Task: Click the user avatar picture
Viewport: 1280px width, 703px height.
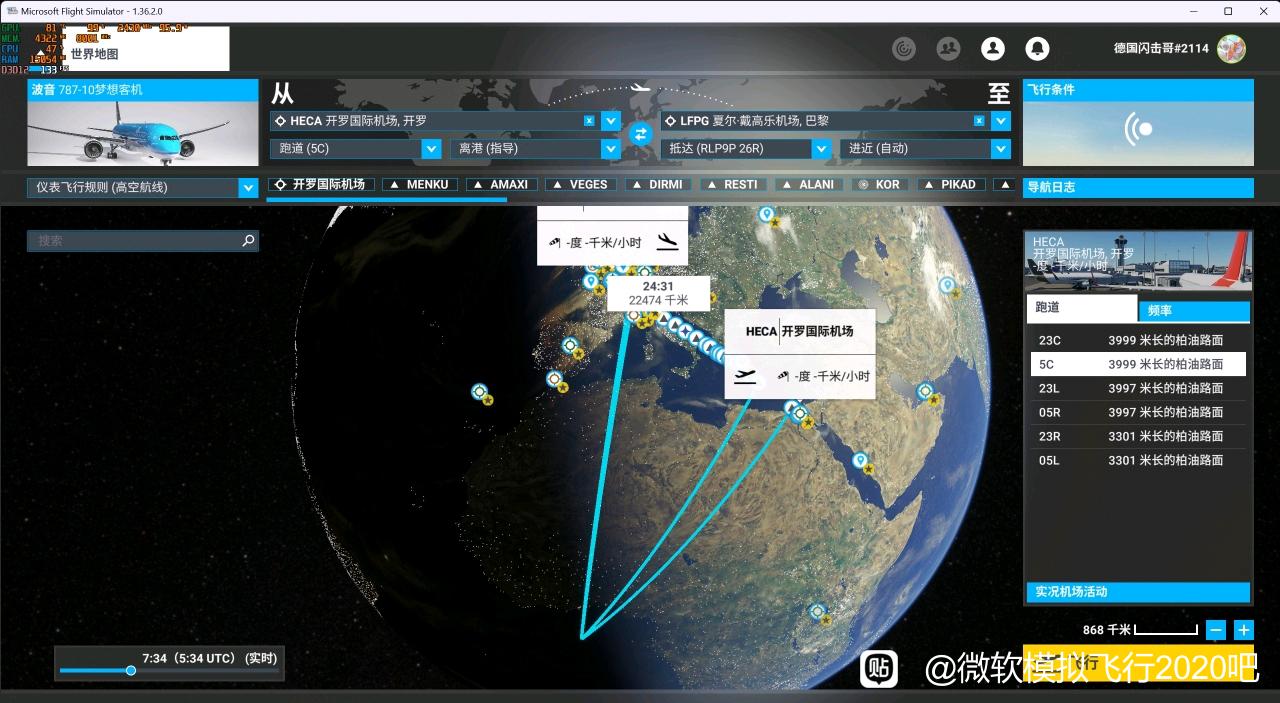Action: [1231, 48]
